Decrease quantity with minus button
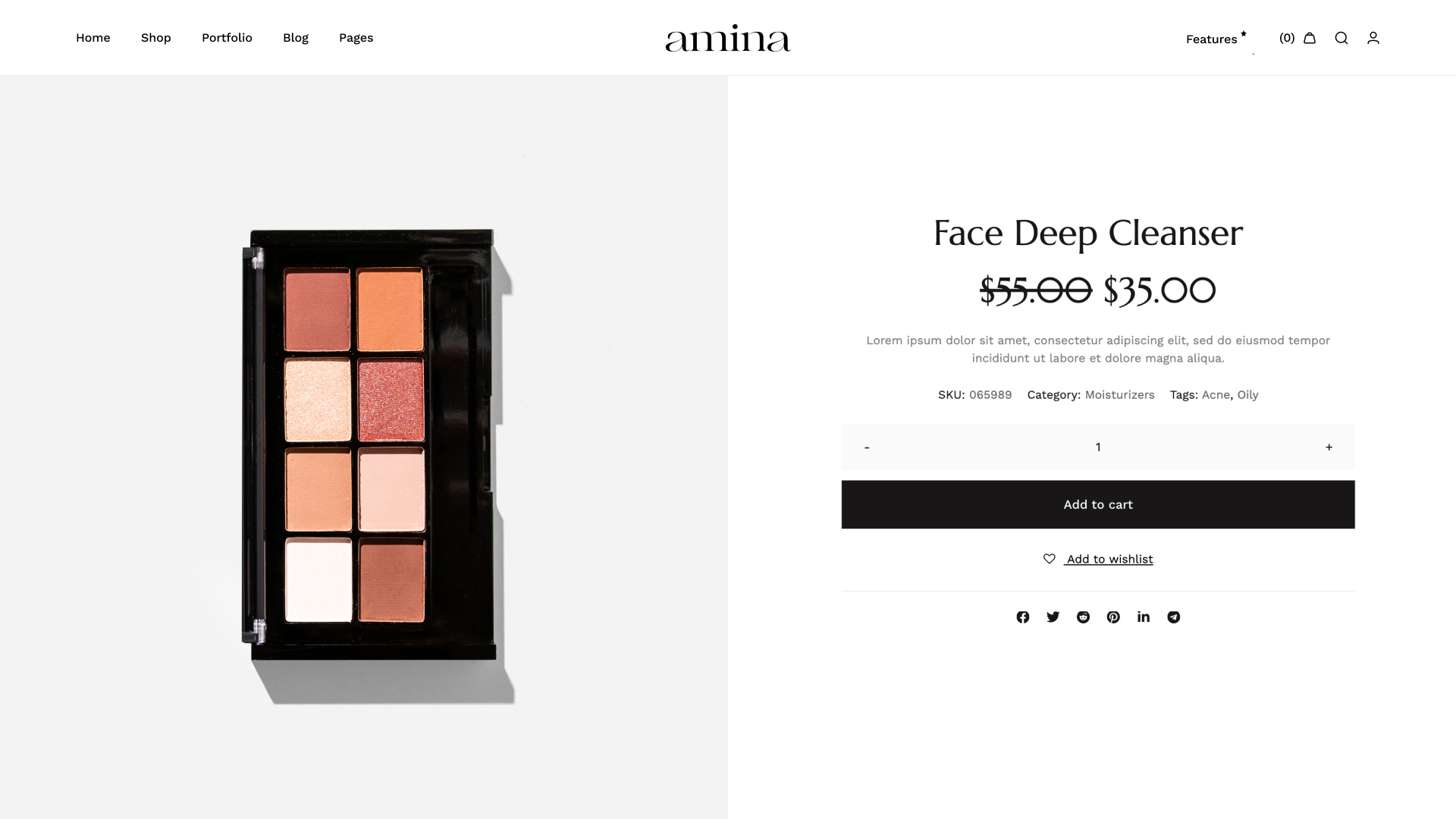Image resolution: width=1456 pixels, height=819 pixels. (867, 447)
